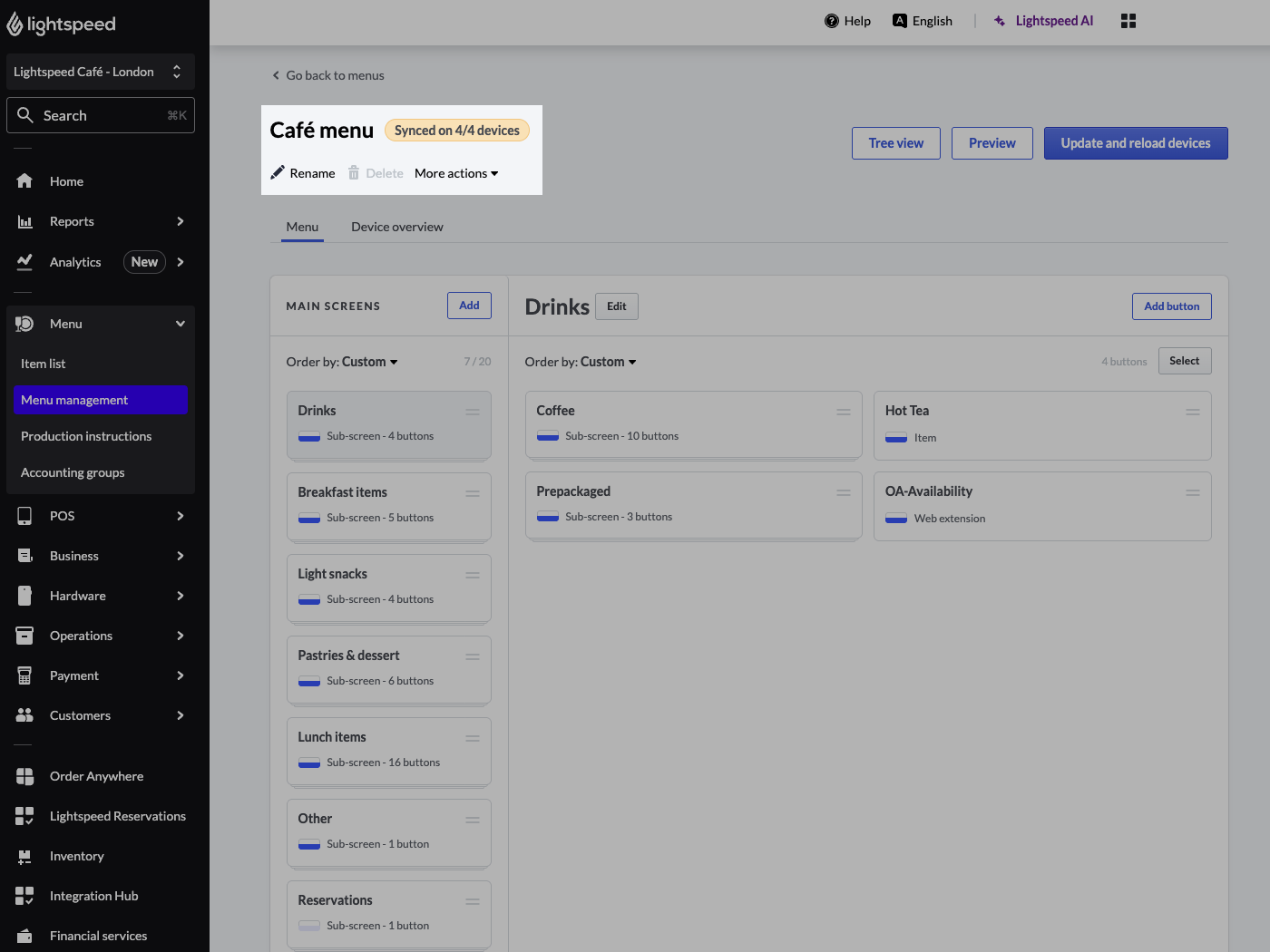Click the Payment terminal icon

click(x=24, y=675)
